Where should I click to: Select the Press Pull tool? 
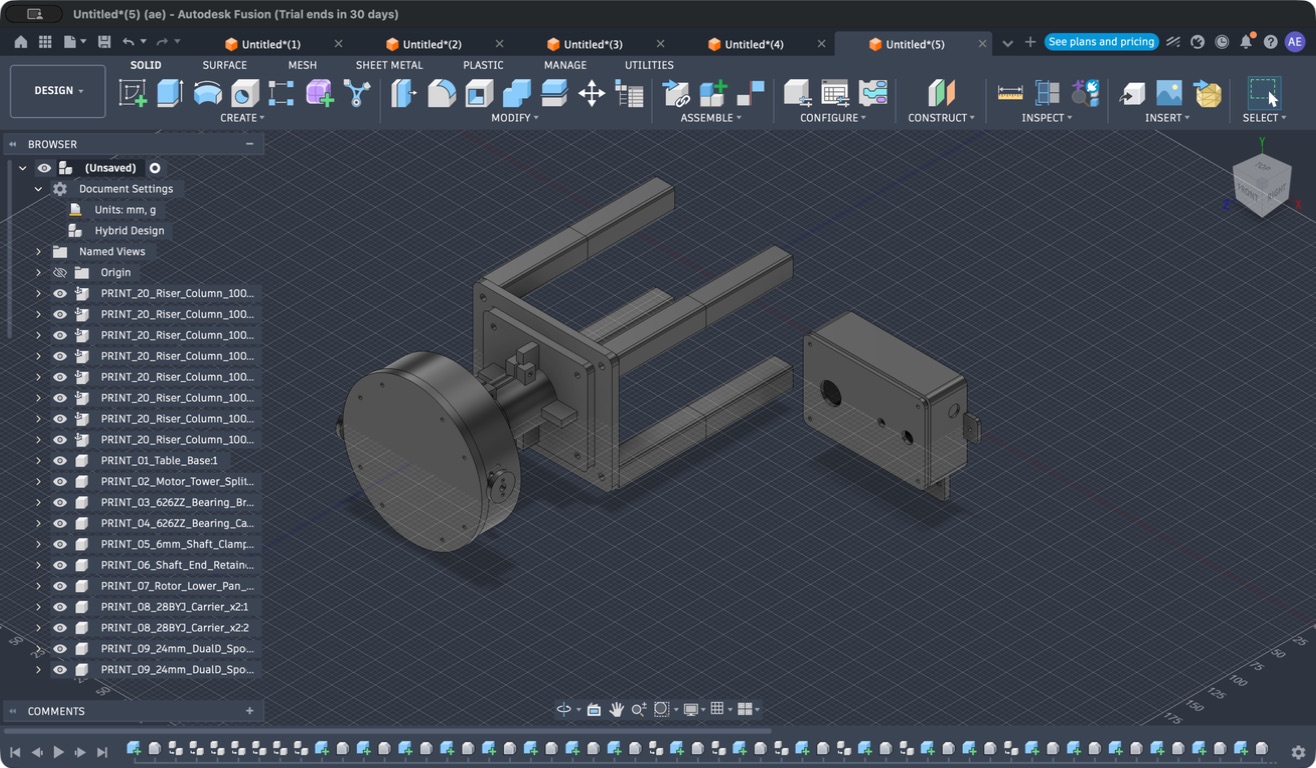[x=404, y=93]
